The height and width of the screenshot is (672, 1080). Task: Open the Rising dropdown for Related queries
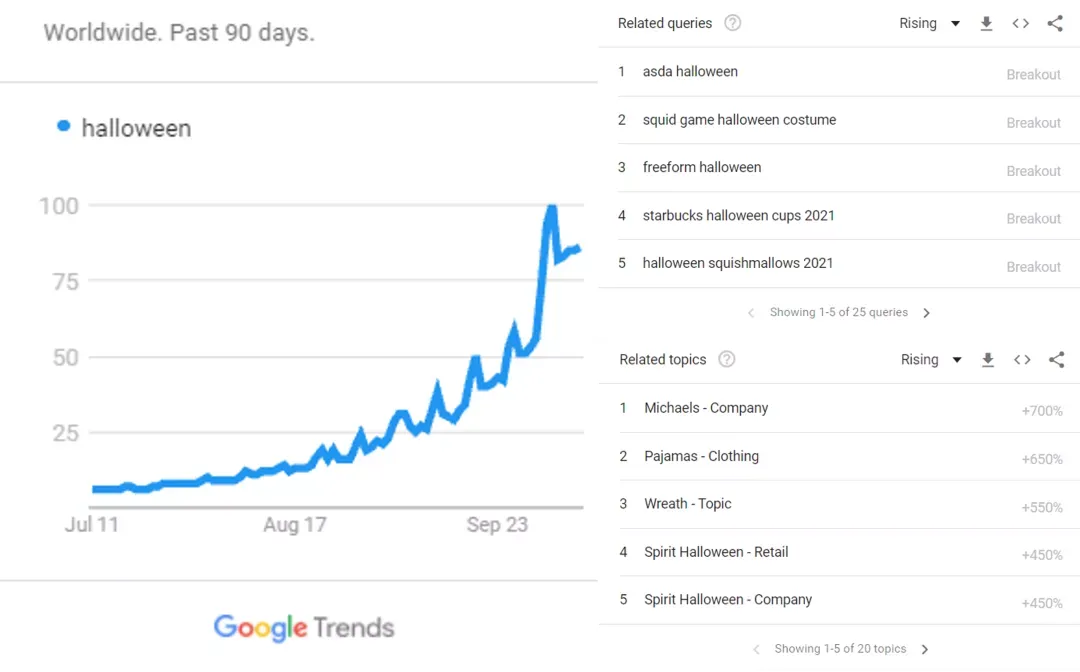point(929,23)
